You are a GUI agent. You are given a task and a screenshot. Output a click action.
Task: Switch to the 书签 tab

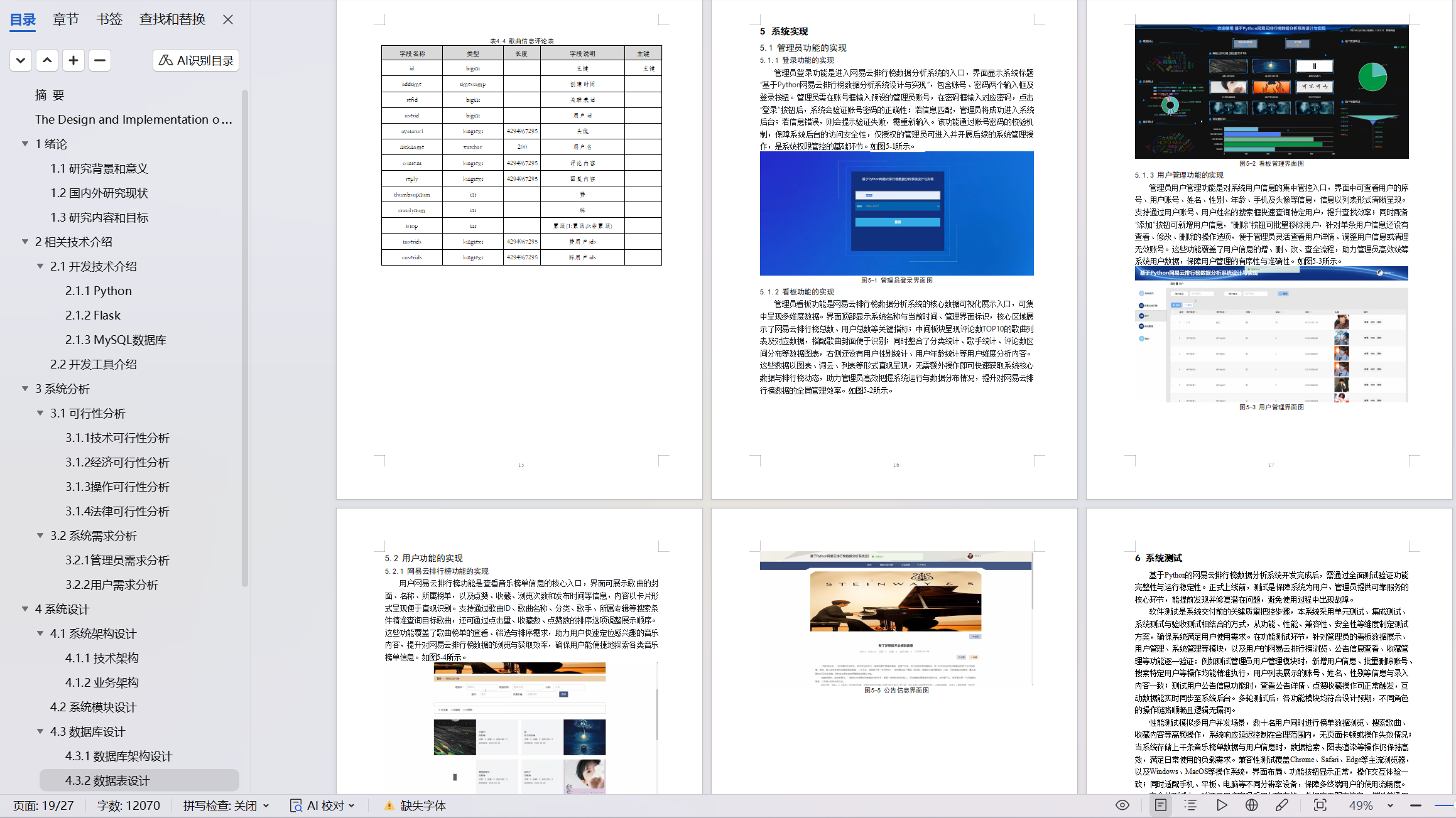109,19
